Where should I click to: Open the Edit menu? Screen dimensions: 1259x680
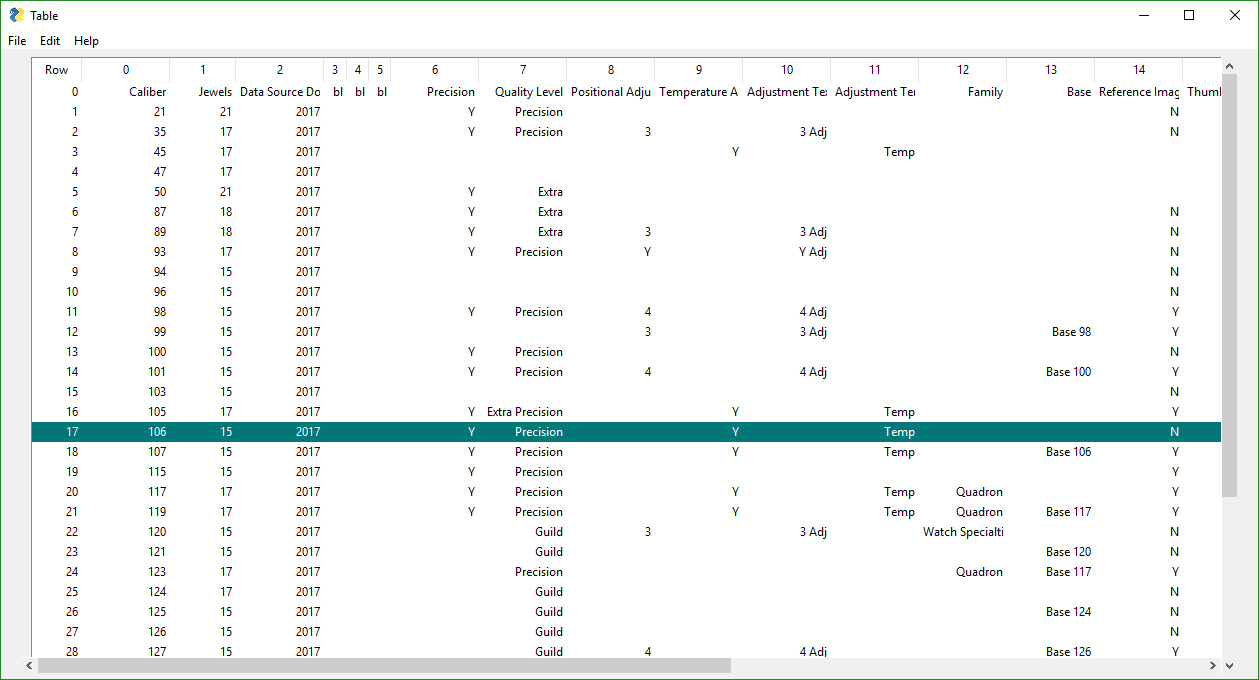pyautogui.click(x=50, y=41)
